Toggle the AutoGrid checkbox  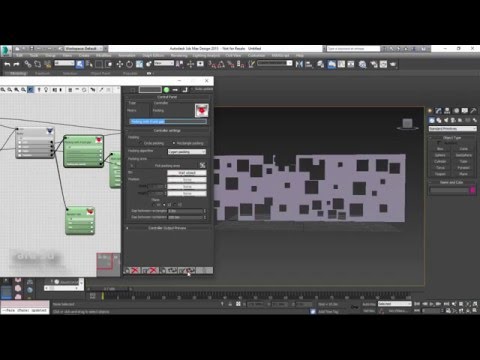[x=439, y=143]
